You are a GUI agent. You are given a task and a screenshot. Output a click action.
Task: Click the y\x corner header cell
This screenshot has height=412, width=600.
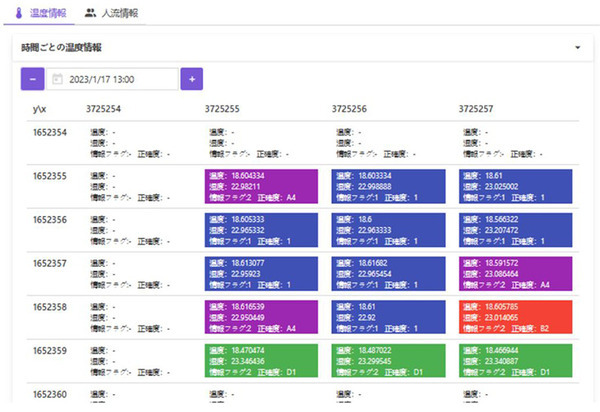pyautogui.click(x=42, y=107)
